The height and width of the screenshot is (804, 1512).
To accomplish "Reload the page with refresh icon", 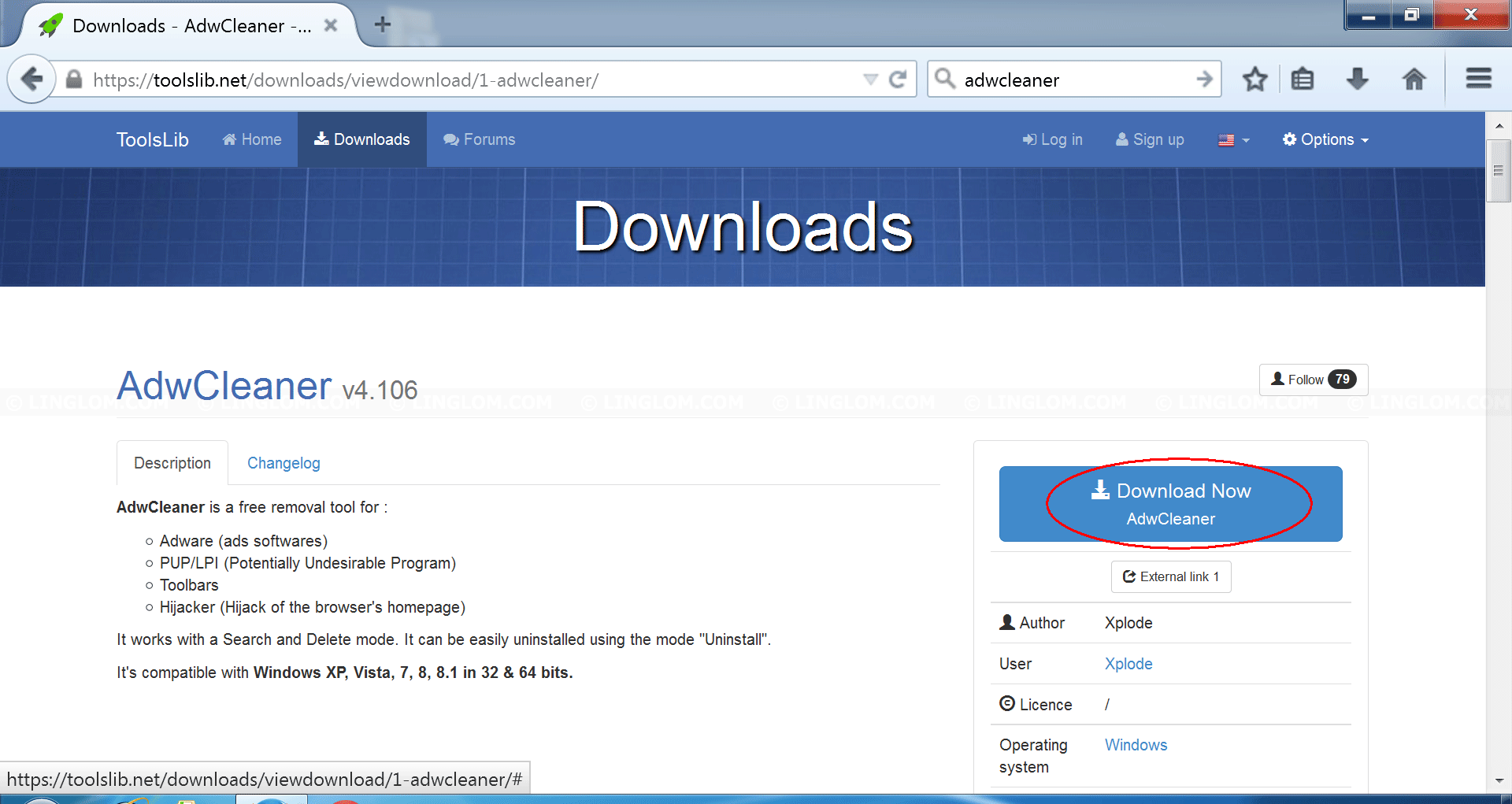I will pyautogui.click(x=898, y=80).
